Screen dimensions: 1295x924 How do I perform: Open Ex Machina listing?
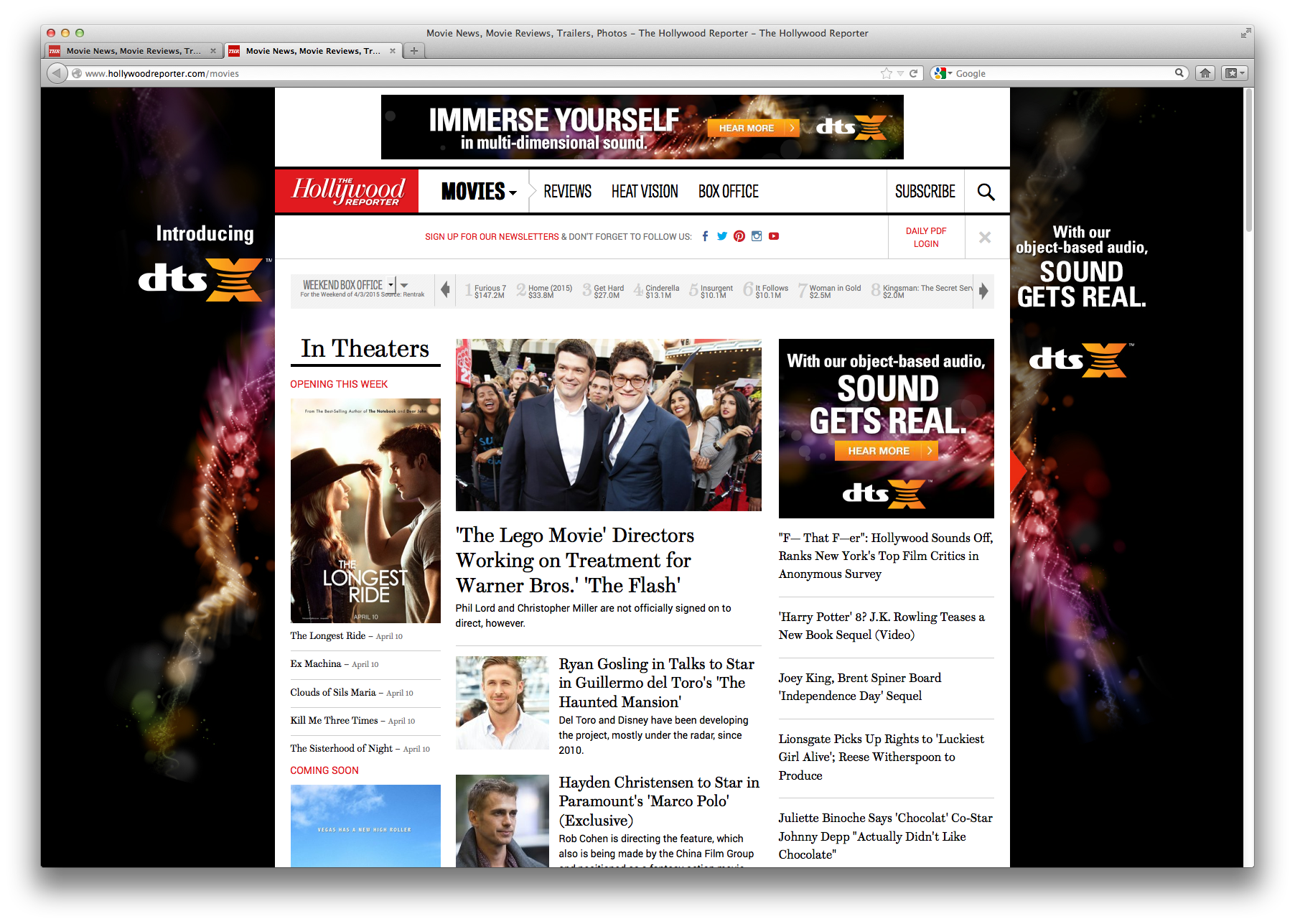tap(334, 664)
